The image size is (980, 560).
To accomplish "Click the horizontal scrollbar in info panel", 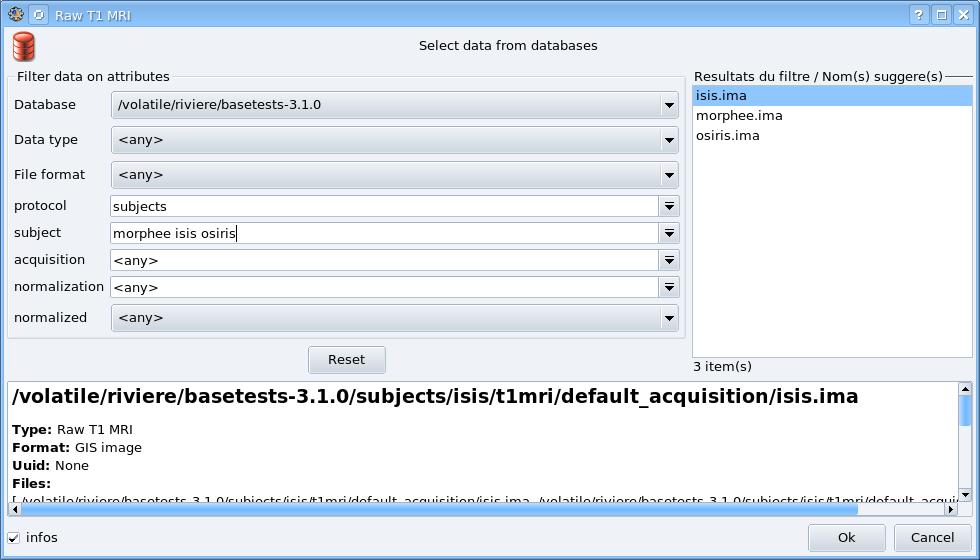I will pyautogui.click(x=480, y=509).
